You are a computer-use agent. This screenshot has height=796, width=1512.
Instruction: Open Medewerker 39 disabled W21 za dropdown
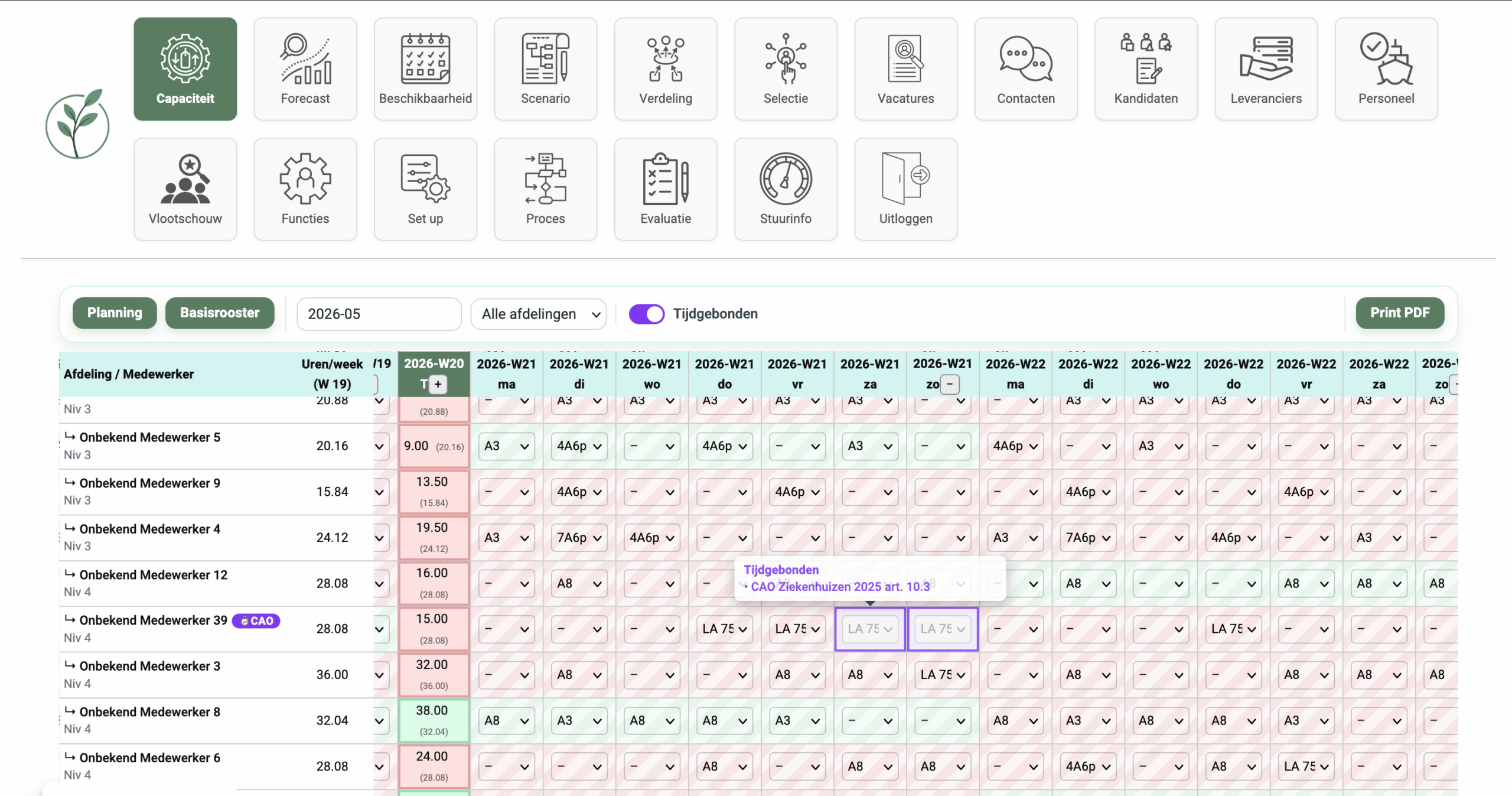[x=870, y=629]
